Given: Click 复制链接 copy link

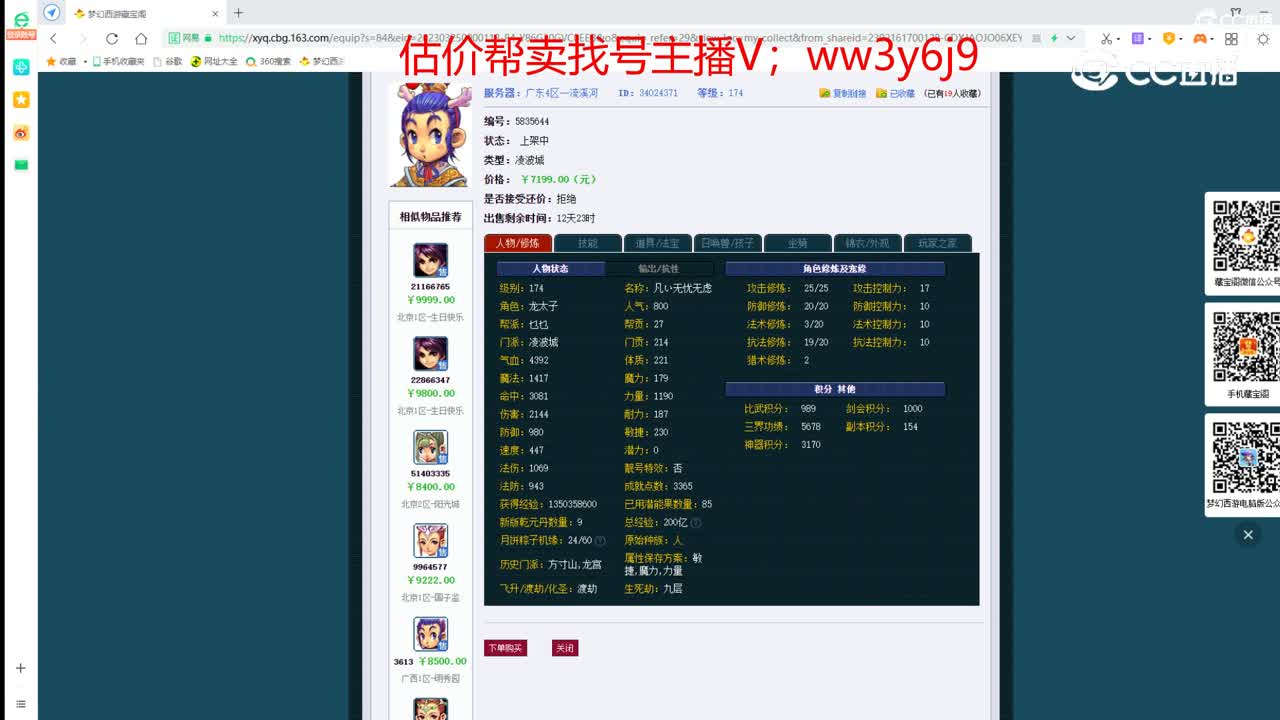Looking at the screenshot, I should coord(843,93).
